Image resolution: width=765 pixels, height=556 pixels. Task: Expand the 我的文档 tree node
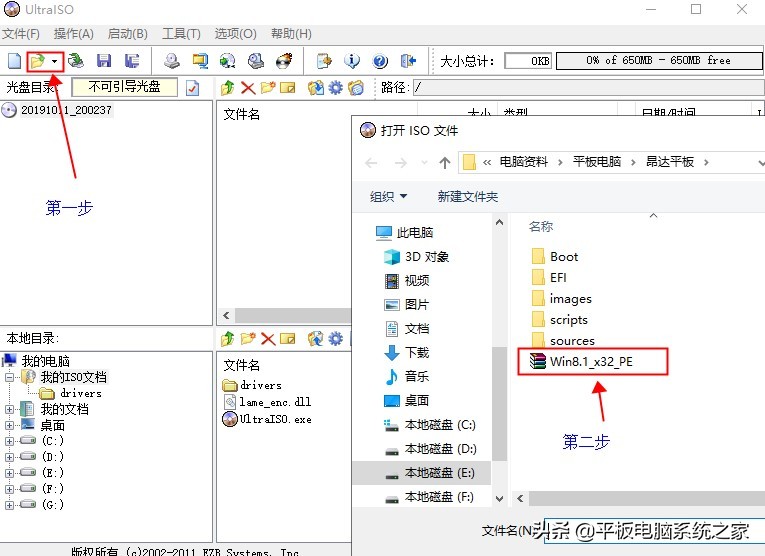pyautogui.click(x=9, y=410)
